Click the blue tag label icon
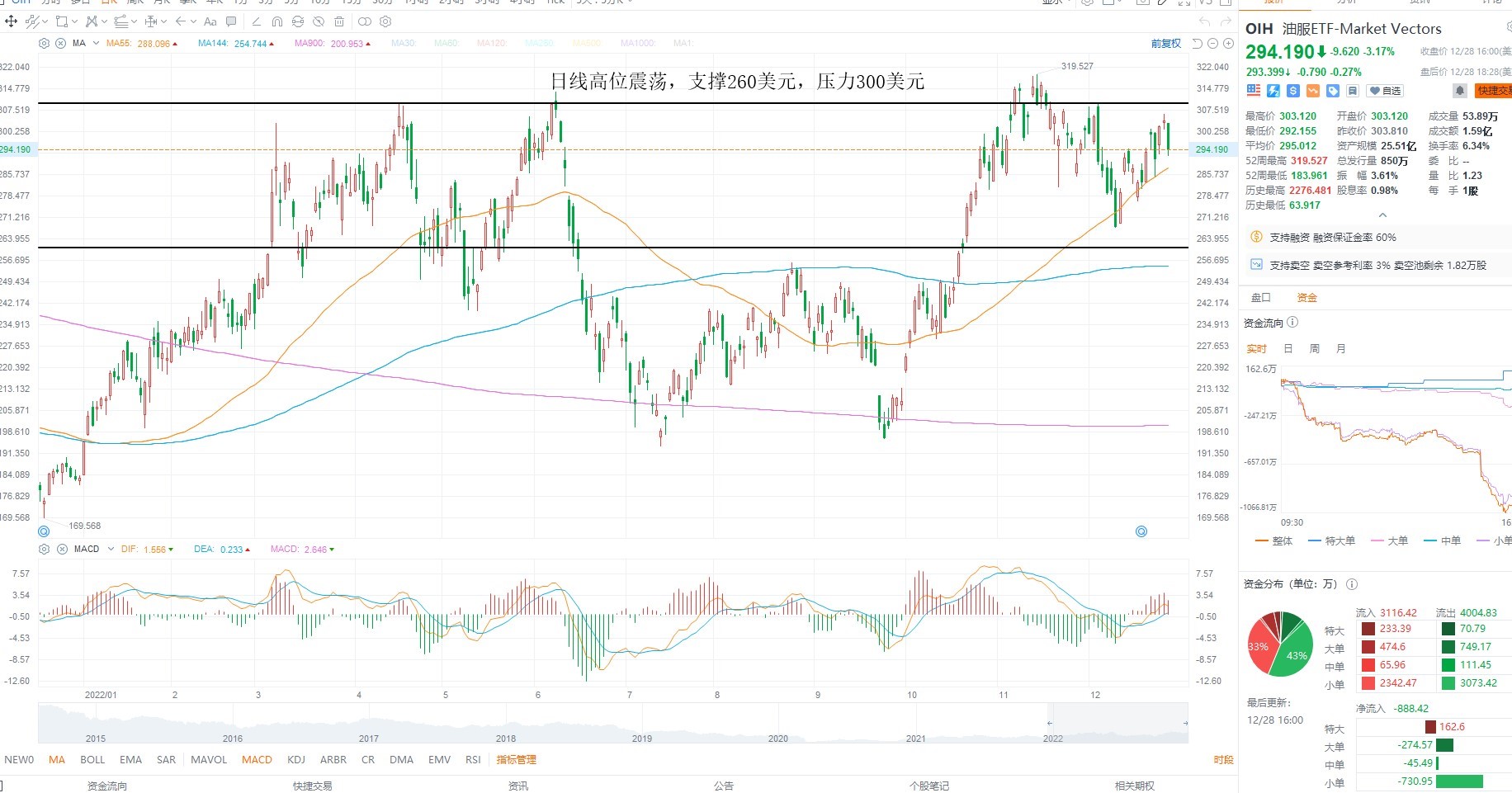 [1333, 90]
